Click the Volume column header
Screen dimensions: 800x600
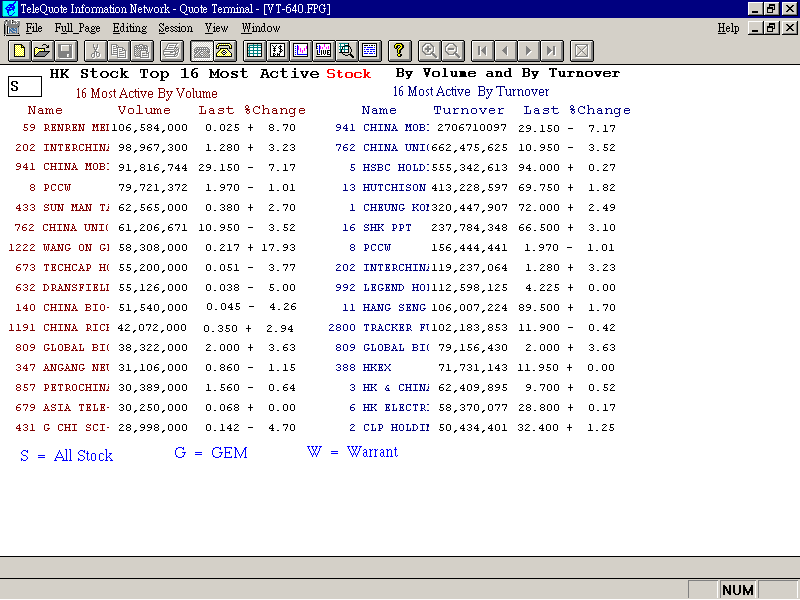144,110
